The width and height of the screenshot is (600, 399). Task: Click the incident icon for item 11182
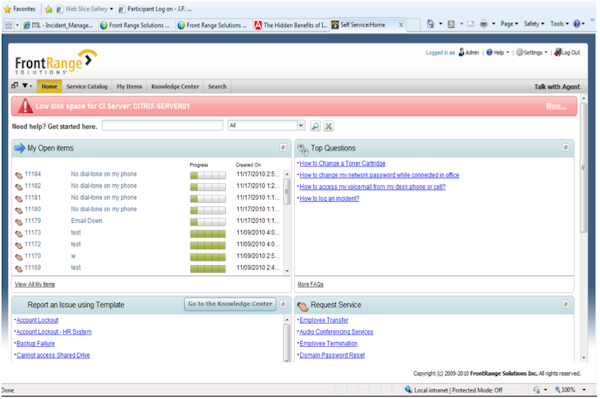(19, 187)
